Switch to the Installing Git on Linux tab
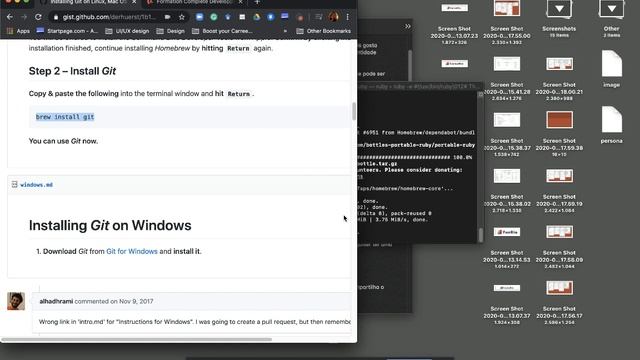Viewport: 640px width, 360px height. (88, 2)
